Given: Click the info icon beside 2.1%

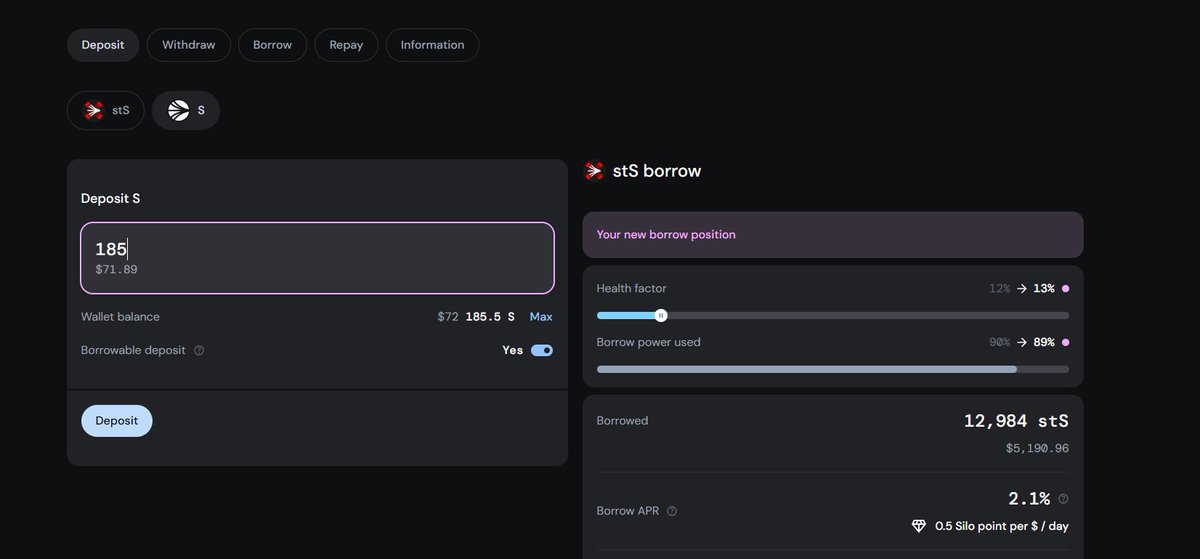Looking at the screenshot, I should coord(1063,499).
